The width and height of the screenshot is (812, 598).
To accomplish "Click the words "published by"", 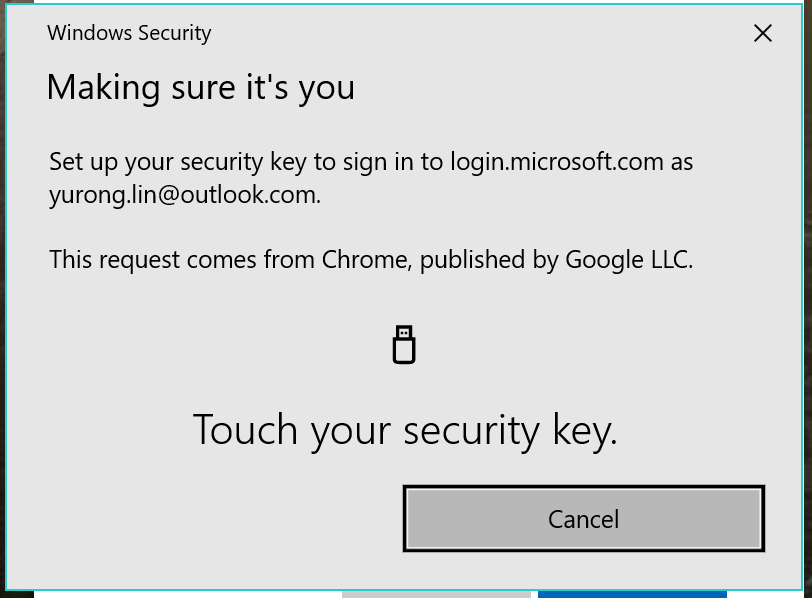I will click(489, 260).
